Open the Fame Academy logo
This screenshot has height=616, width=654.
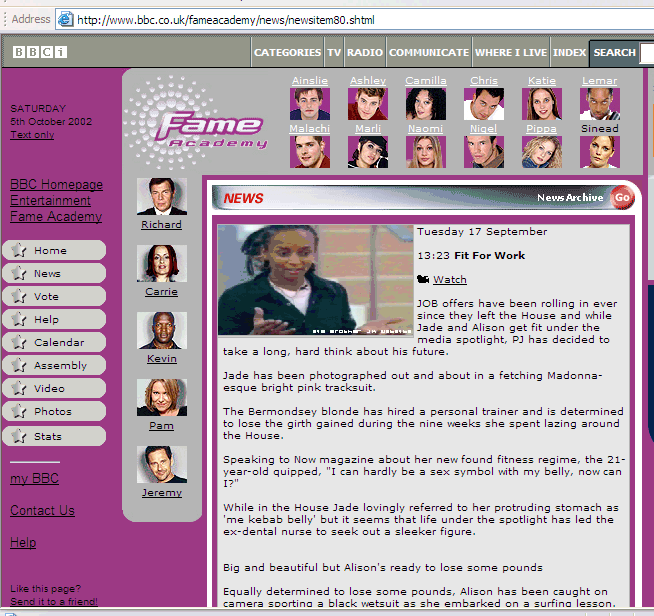click(196, 123)
